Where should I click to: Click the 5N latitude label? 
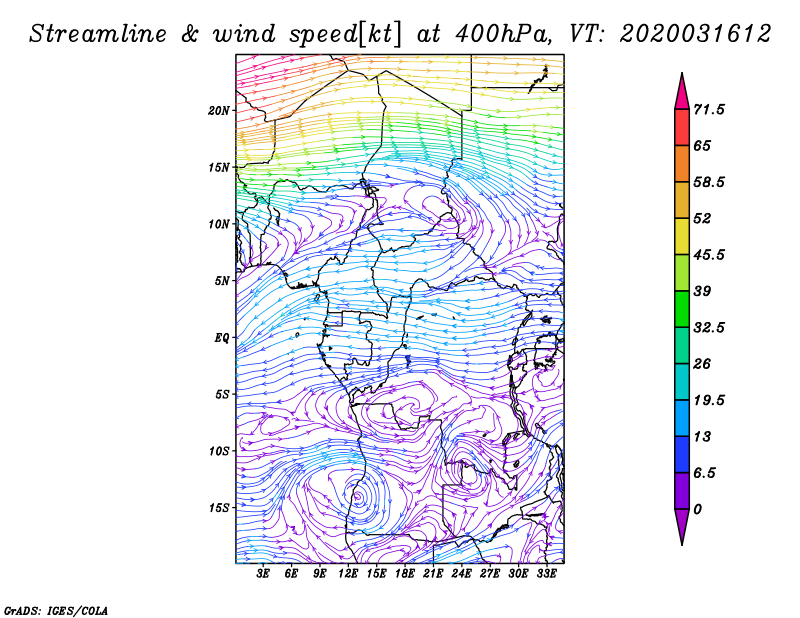[x=222, y=281]
